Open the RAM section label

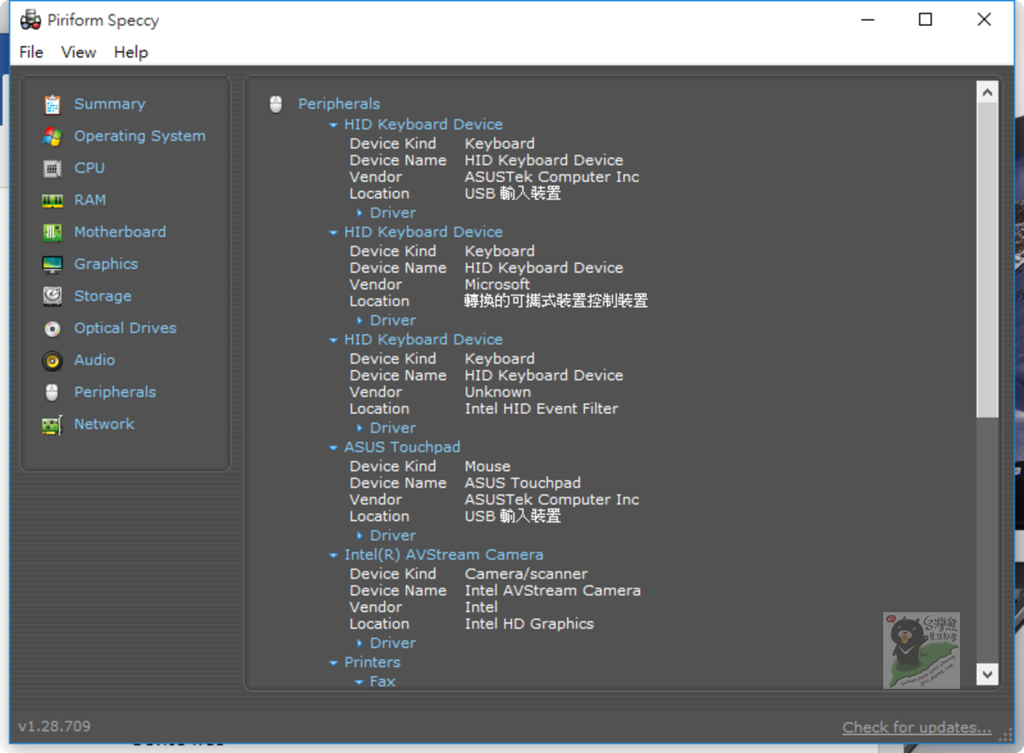(x=90, y=200)
